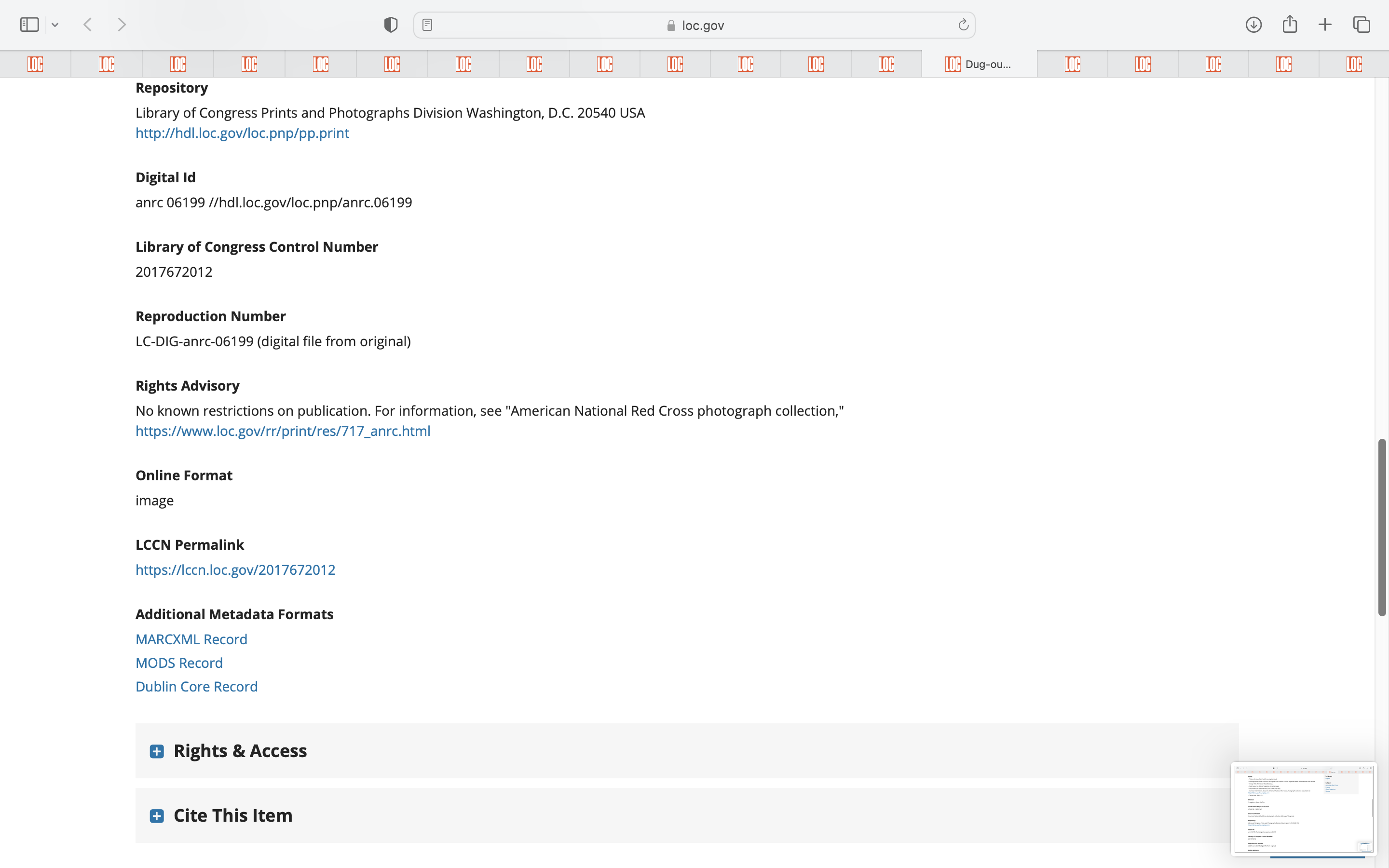Open the Reader view icon in the address bar
This screenshot has width=1389, height=868.
(427, 25)
